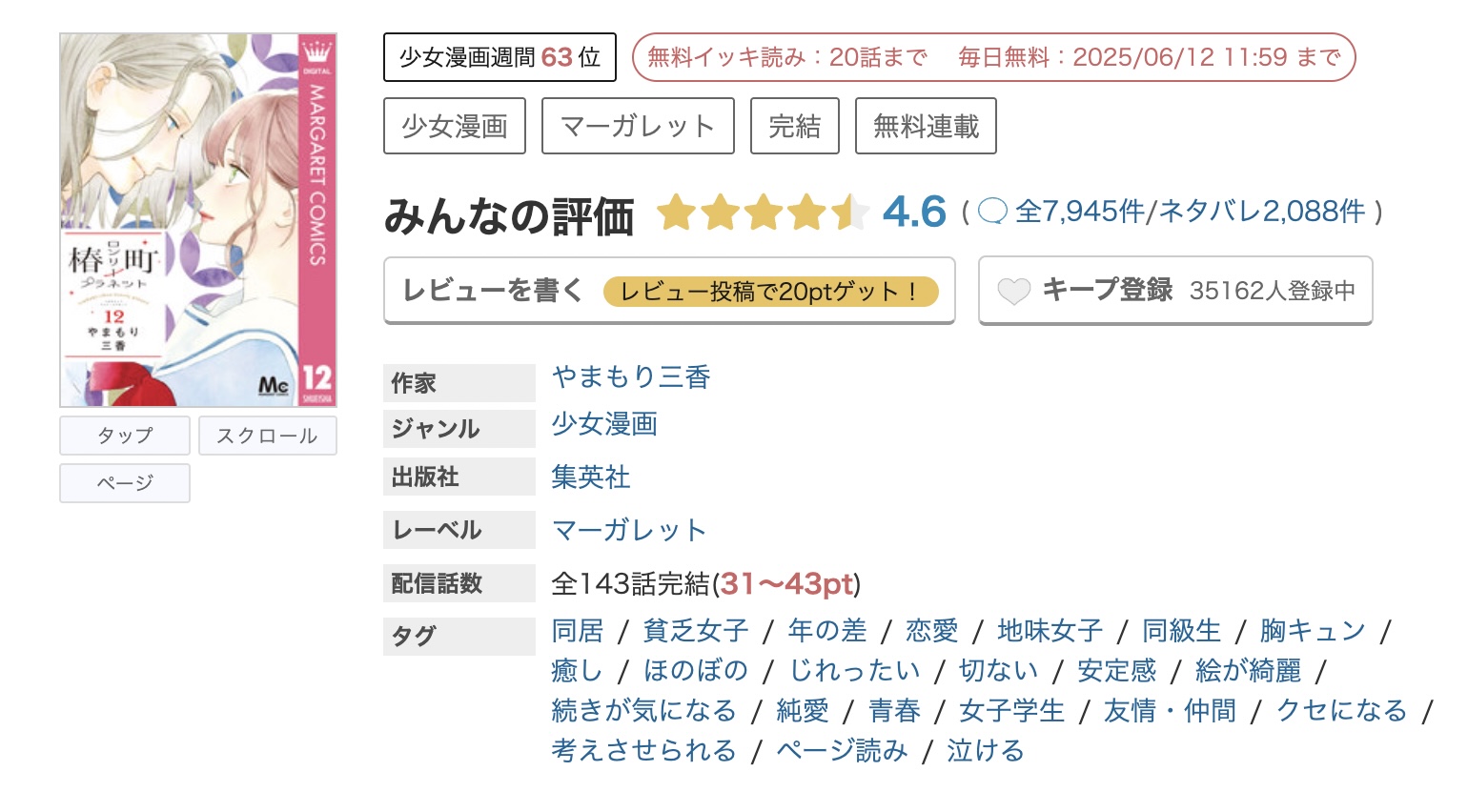Click the star rating bar display
The height and width of the screenshot is (812, 1468).
[765, 213]
